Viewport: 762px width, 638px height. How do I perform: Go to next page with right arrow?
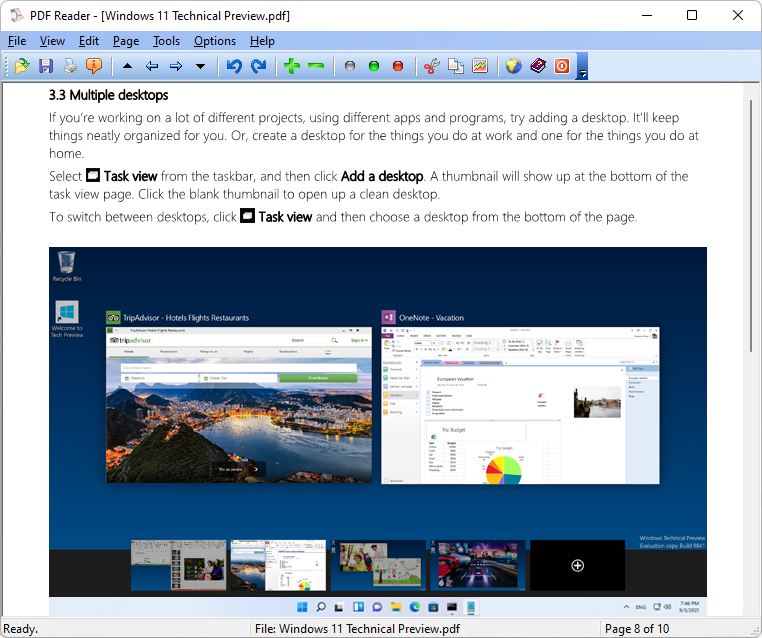click(x=176, y=66)
